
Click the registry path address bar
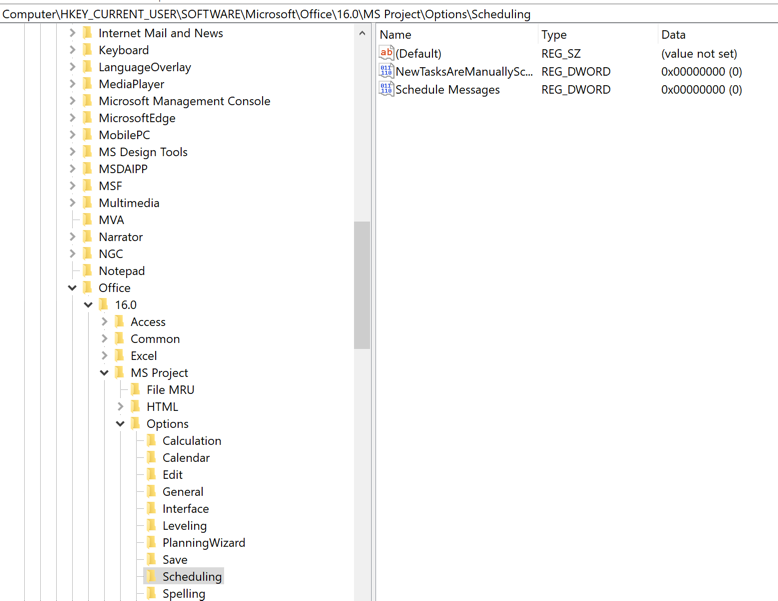coord(389,14)
